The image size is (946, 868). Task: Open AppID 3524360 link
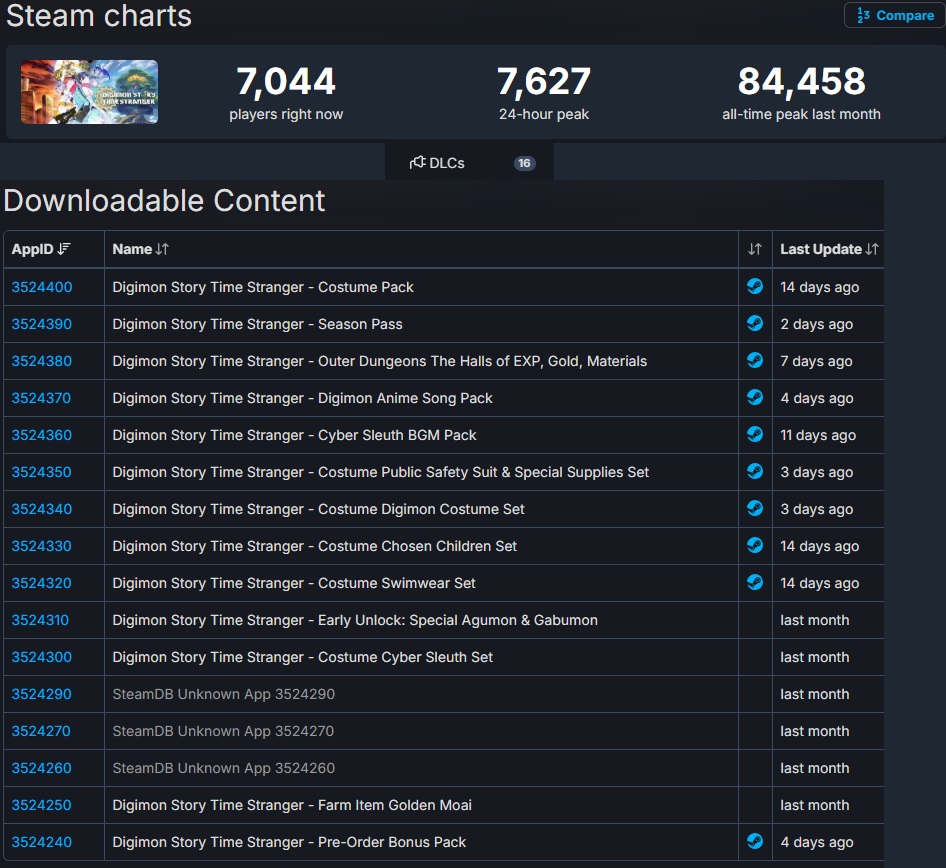tap(42, 435)
